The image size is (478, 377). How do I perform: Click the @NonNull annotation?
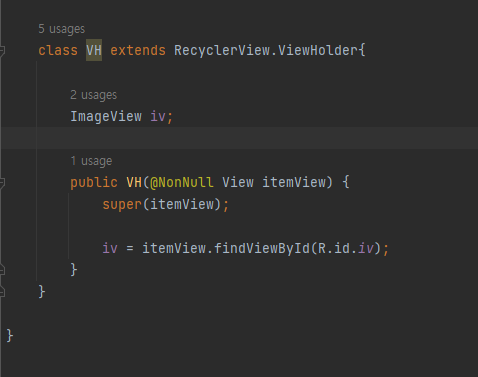click(x=182, y=183)
